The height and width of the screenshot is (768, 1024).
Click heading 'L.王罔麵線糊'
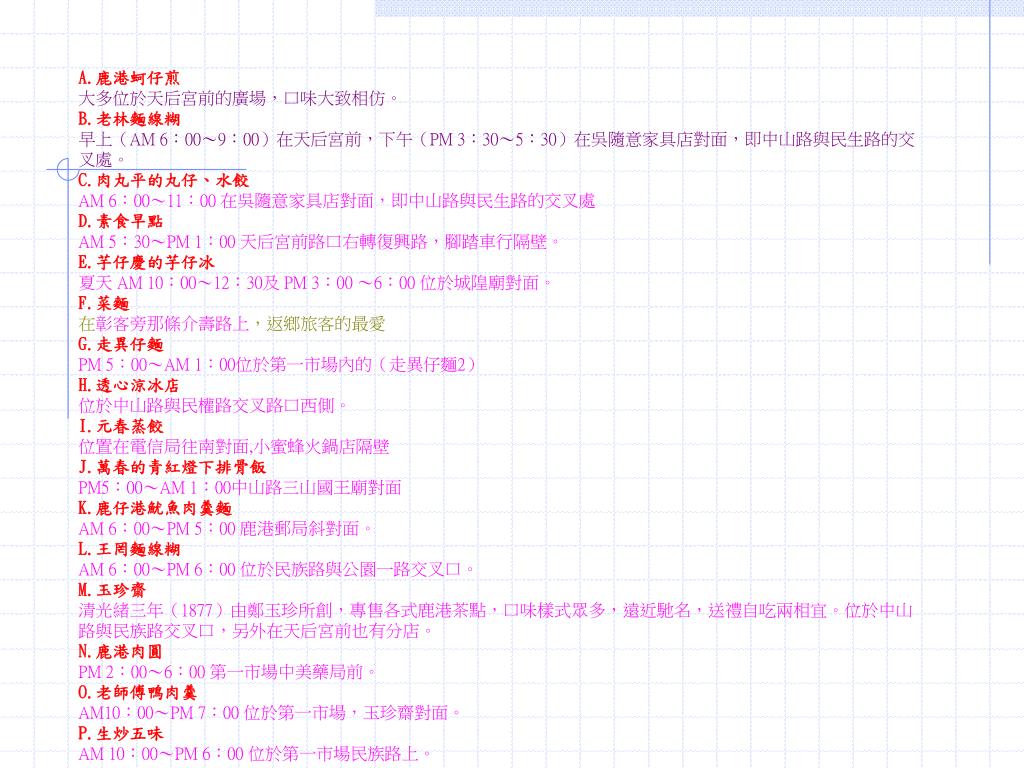pos(129,549)
